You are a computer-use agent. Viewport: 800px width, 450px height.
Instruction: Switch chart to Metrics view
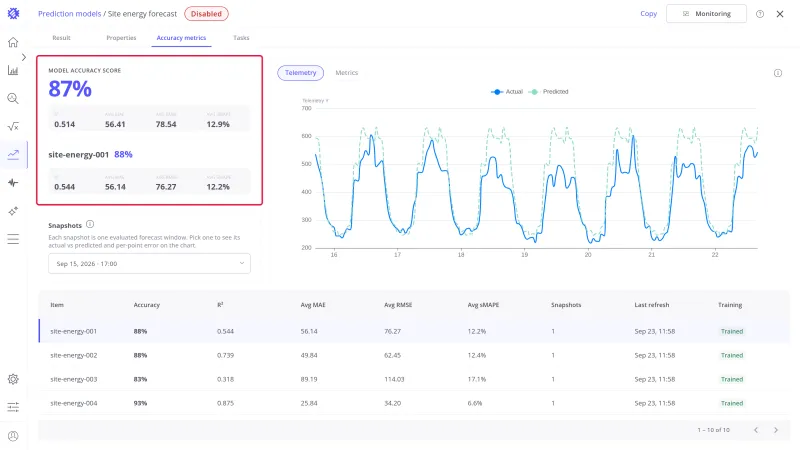[346, 73]
